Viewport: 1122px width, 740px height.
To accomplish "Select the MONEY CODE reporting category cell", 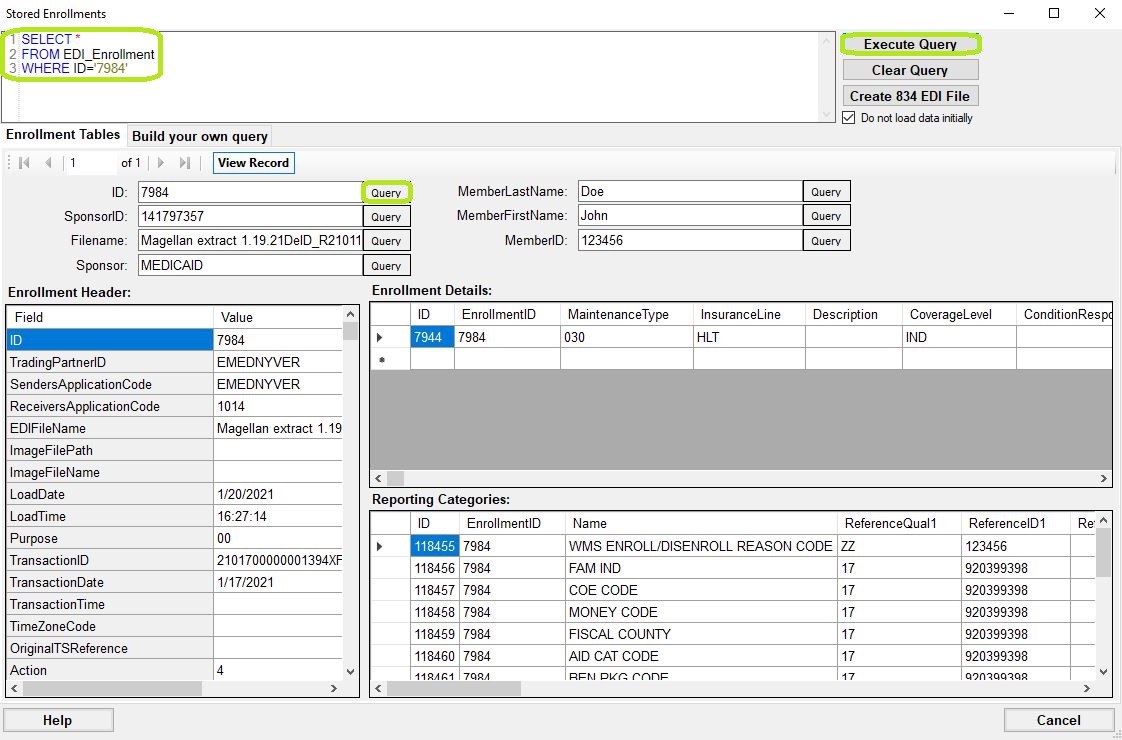I will pyautogui.click(x=701, y=612).
